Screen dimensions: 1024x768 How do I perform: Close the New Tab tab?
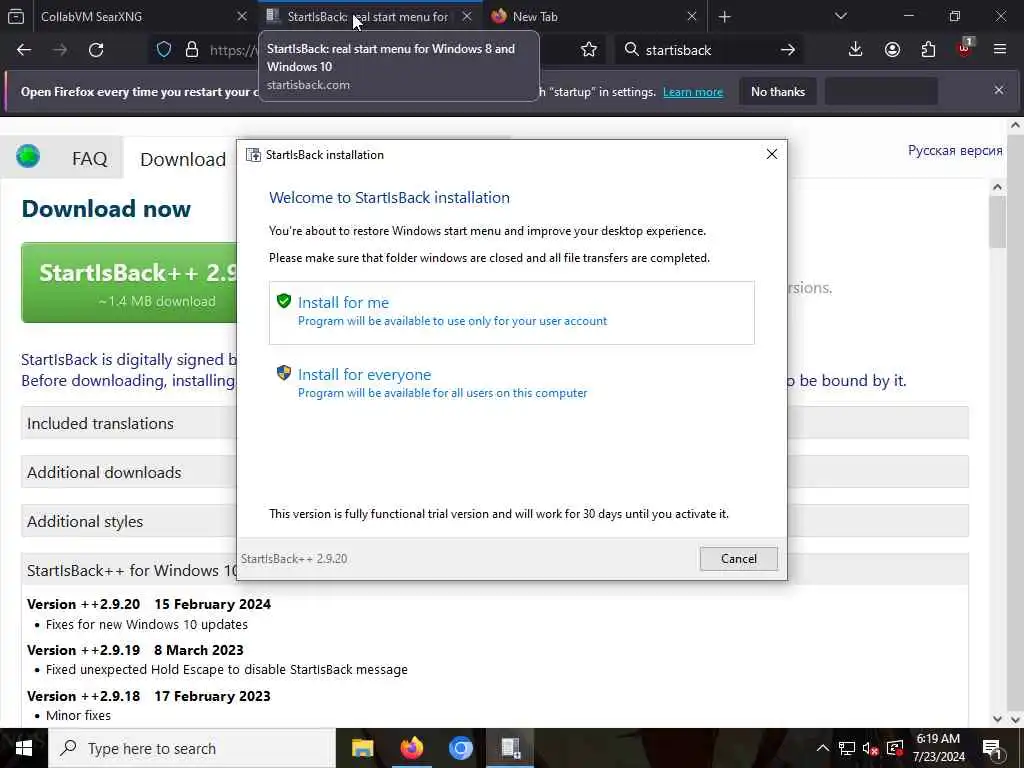tap(692, 17)
